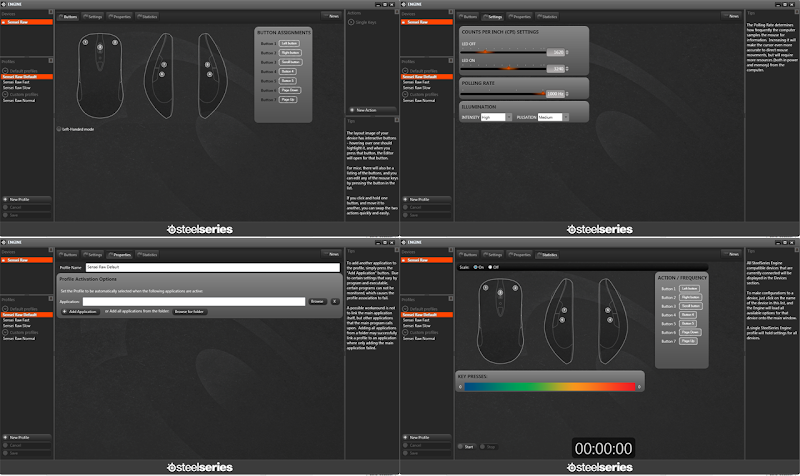The image size is (800, 476).
Task: Enable Left-Handed mode checkbox
Action: tap(59, 129)
